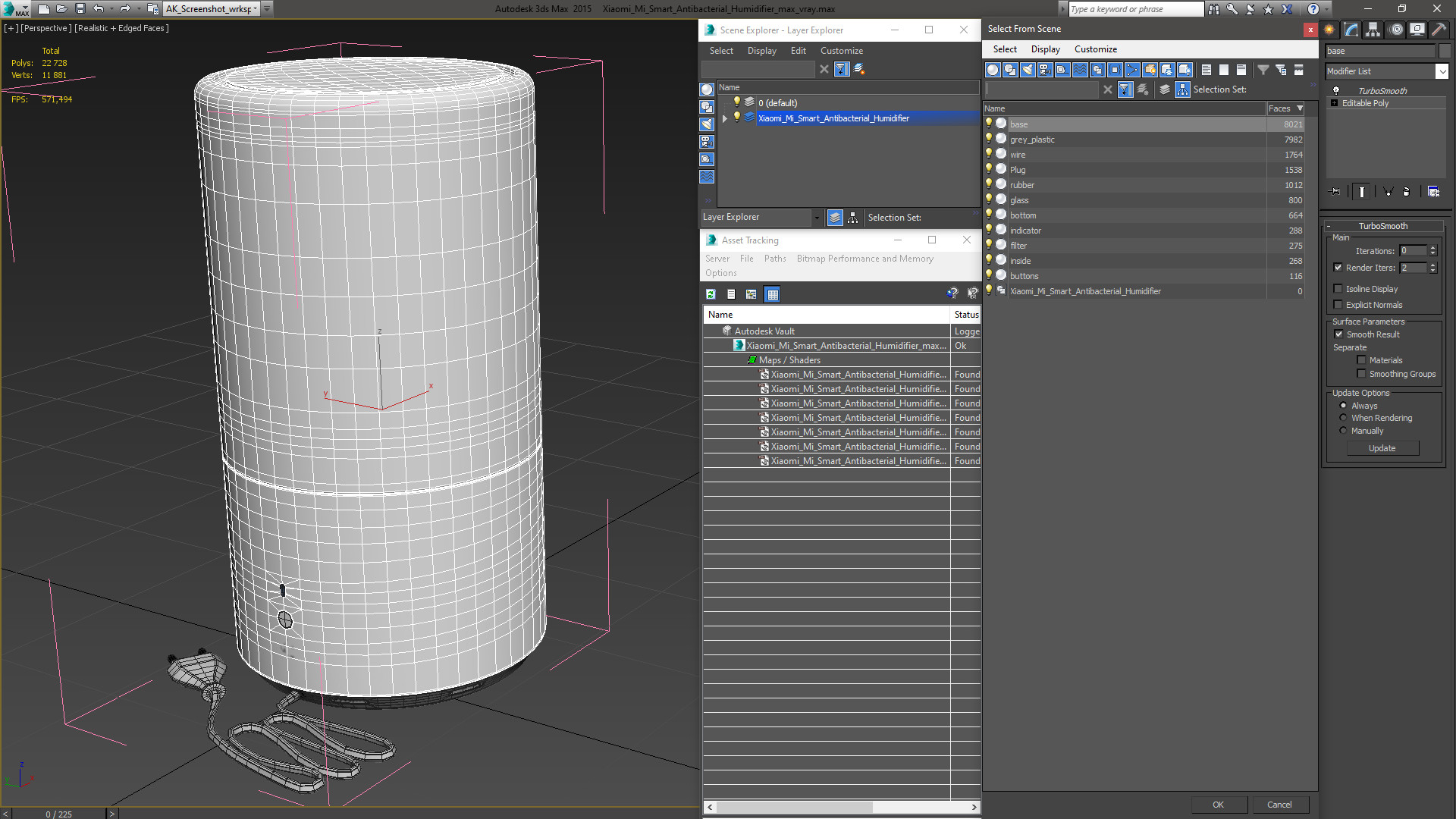Image resolution: width=1456 pixels, height=819 pixels.
Task: Open Display menu in Select From Scene
Action: click(1046, 49)
